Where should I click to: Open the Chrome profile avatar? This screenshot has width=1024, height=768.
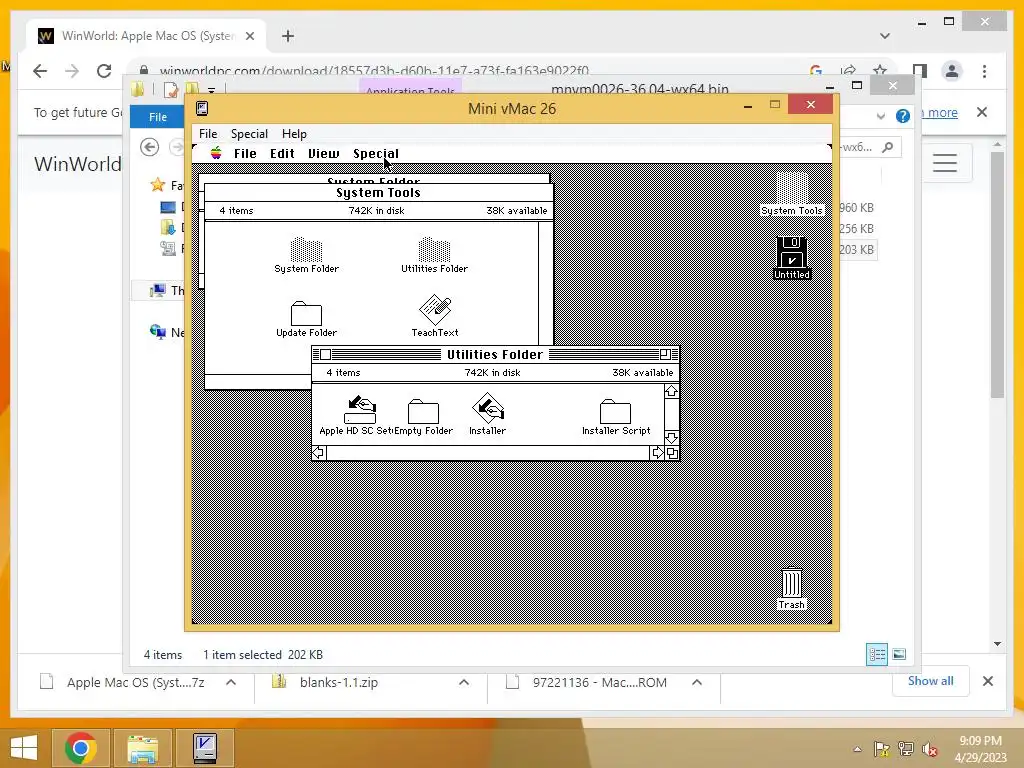pyautogui.click(x=952, y=71)
